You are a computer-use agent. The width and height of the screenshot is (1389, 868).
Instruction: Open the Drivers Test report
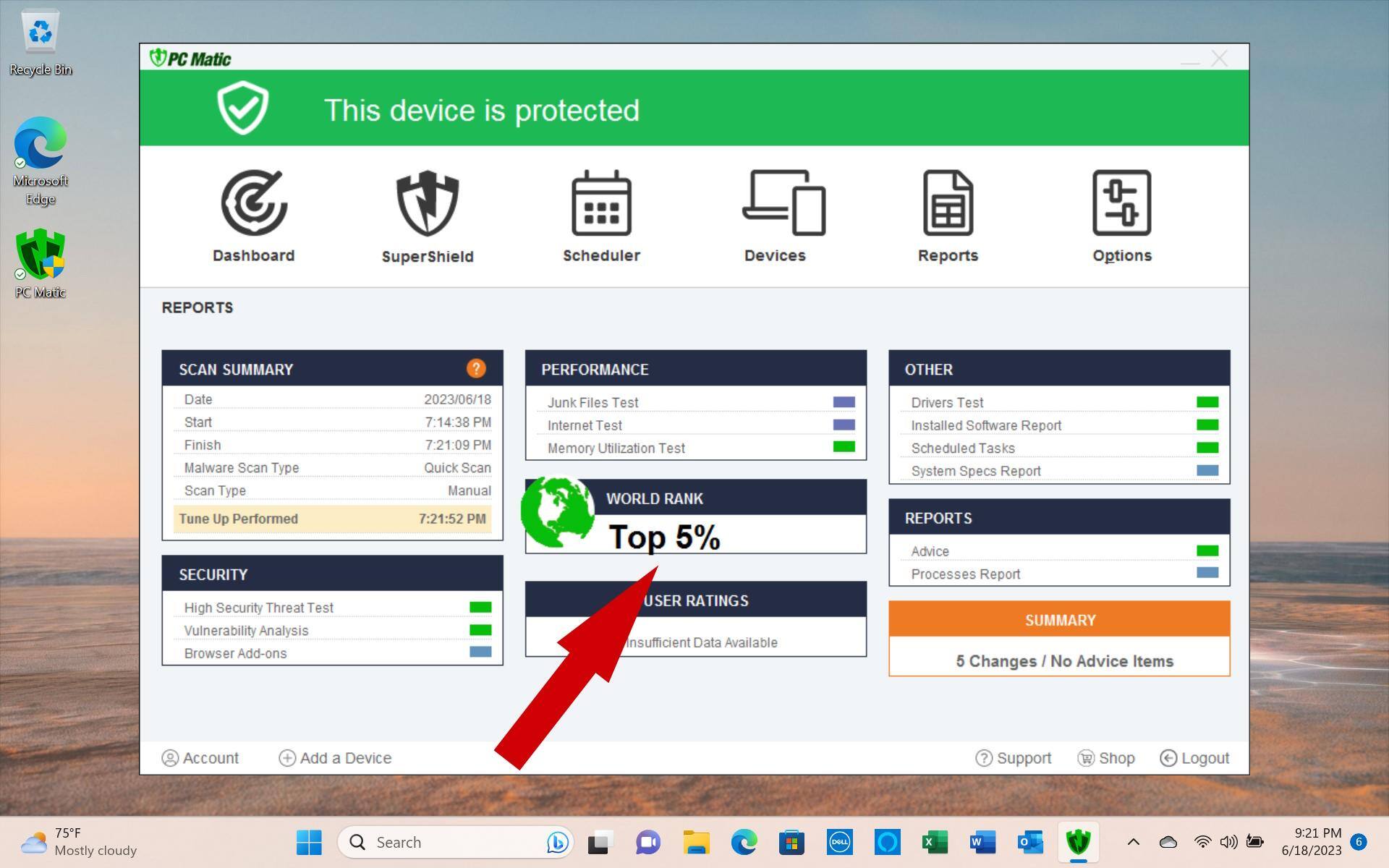947,402
